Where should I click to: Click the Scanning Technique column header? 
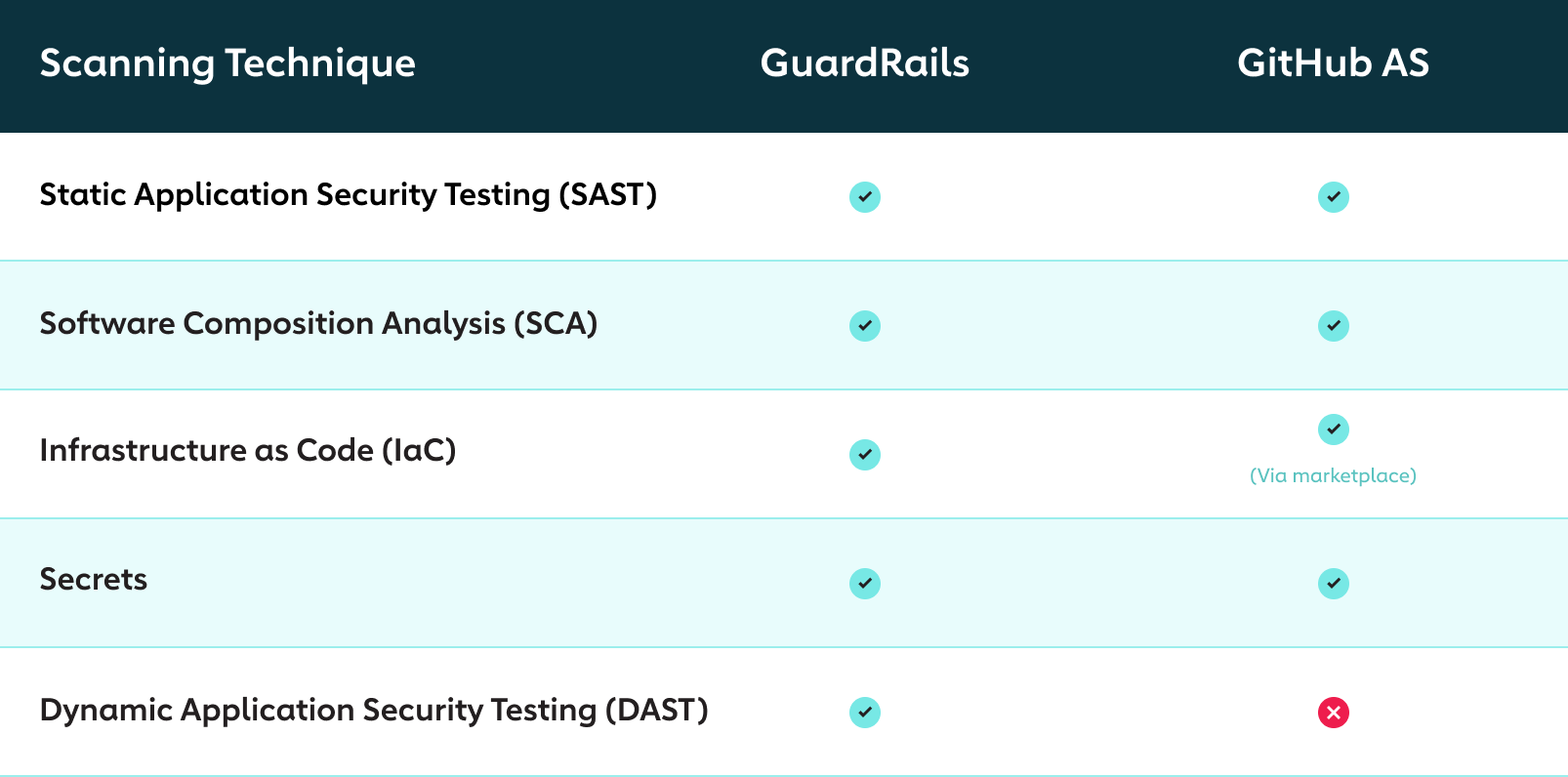[227, 64]
